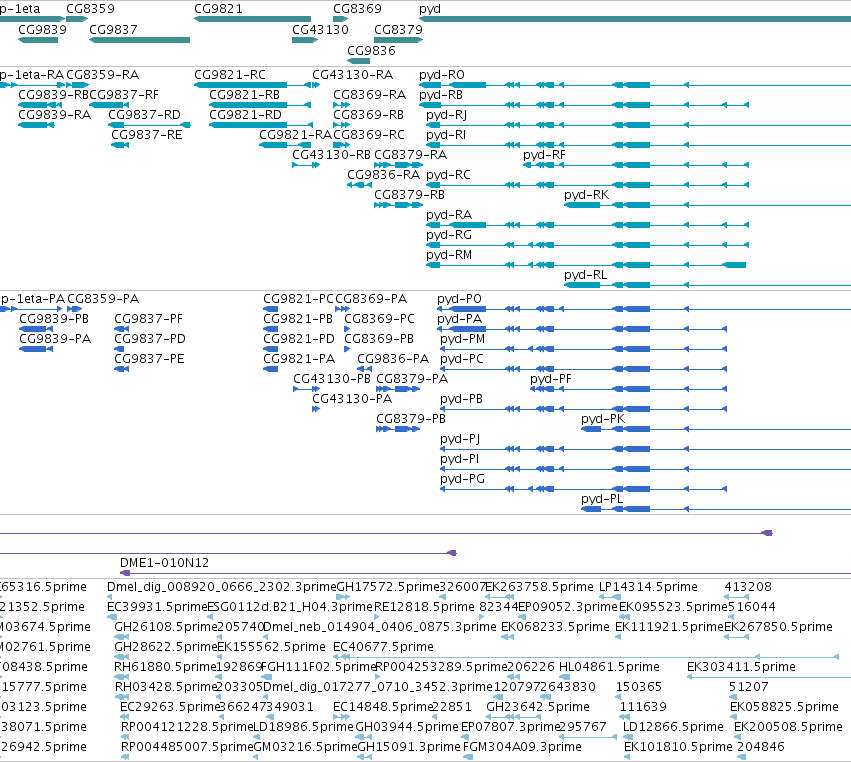
Task: Choose the CG9821-RD transcript label
Action: click(245, 115)
